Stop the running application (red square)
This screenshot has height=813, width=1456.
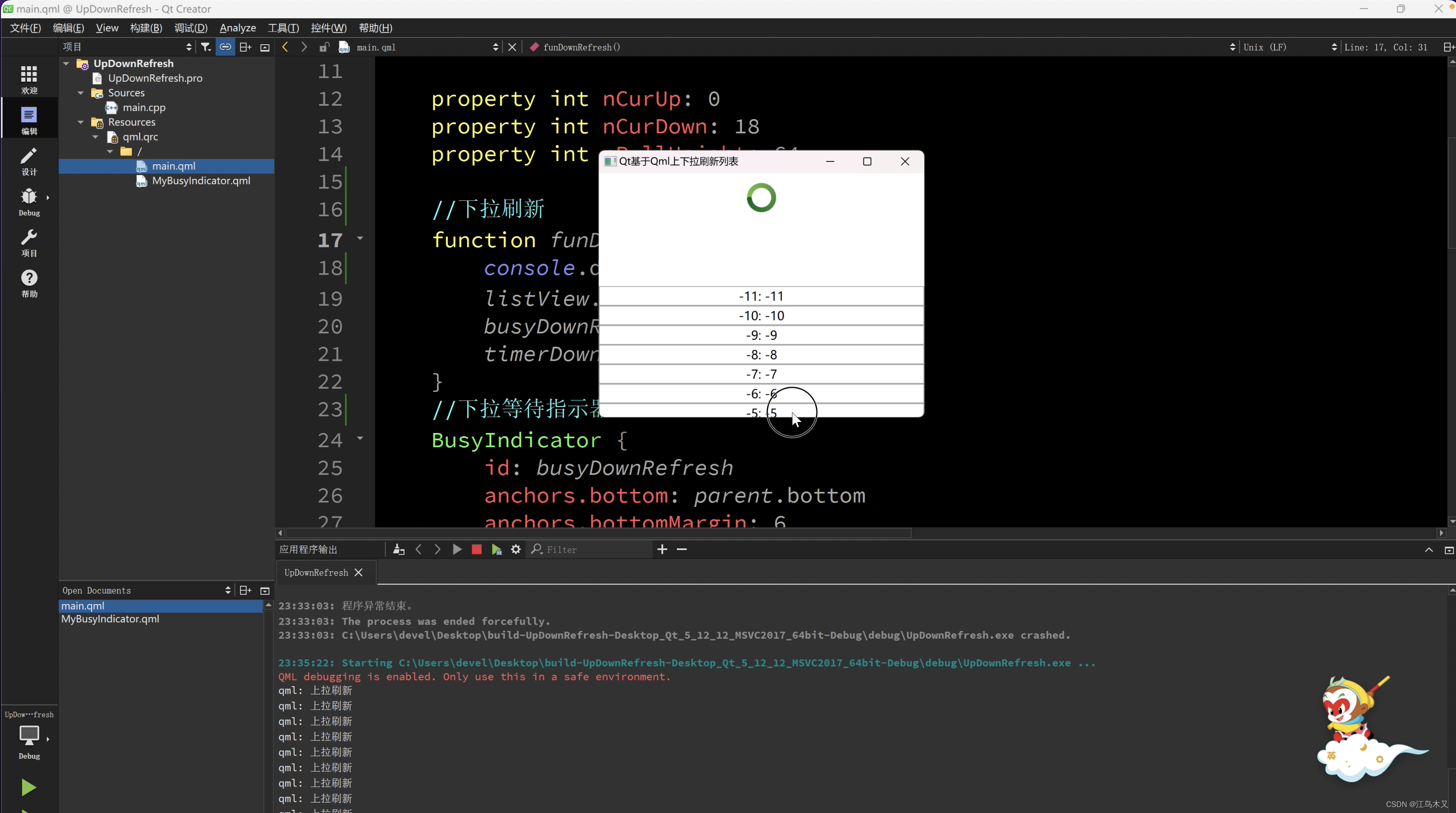click(477, 550)
